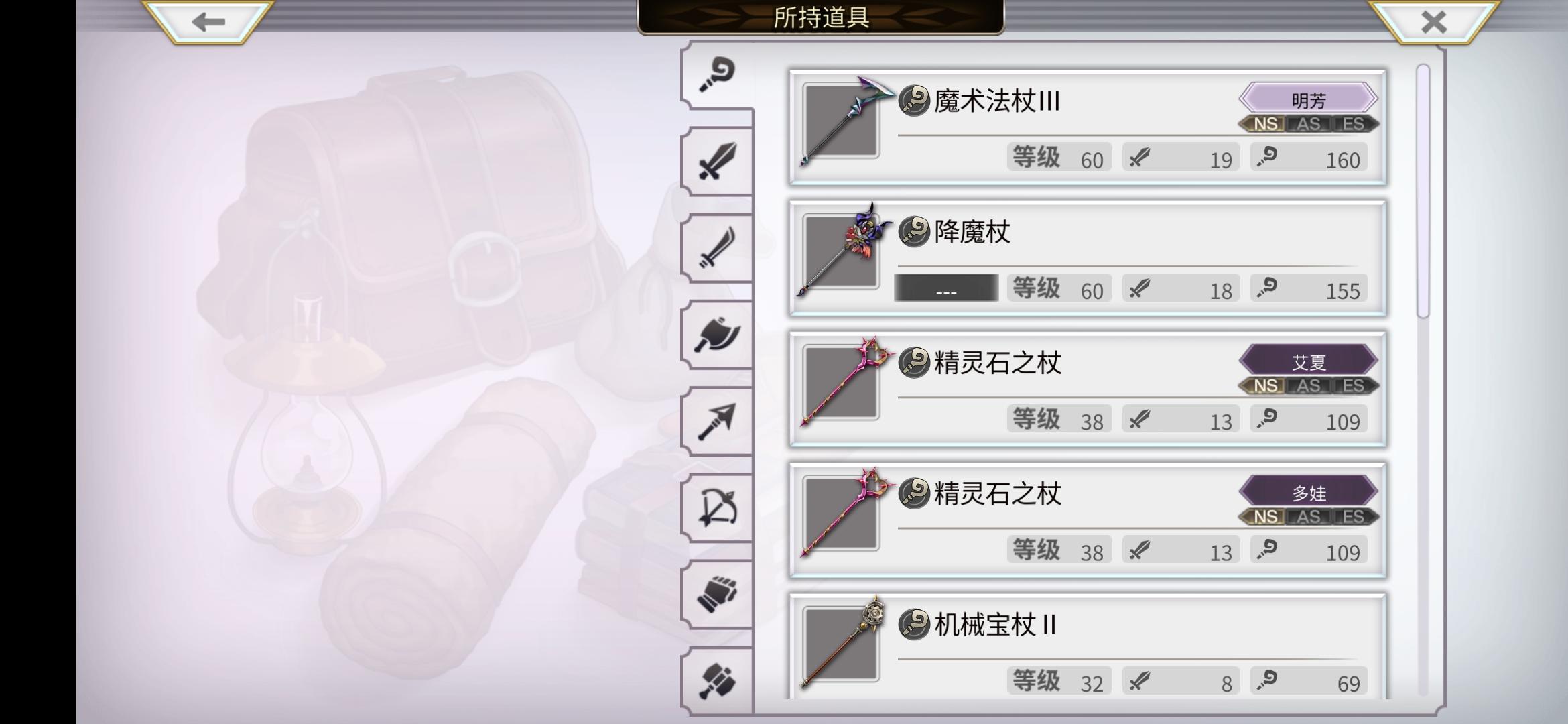The image size is (1568, 724).
Task: Click the unequipped '---' label on 降魔杖
Action: tap(946, 288)
